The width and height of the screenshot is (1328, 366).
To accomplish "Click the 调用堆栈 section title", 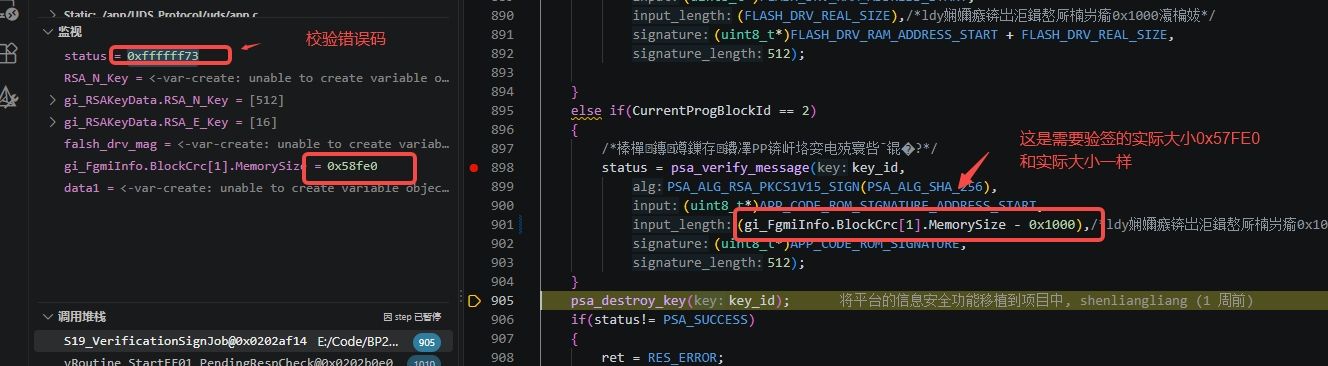I will coord(82,317).
